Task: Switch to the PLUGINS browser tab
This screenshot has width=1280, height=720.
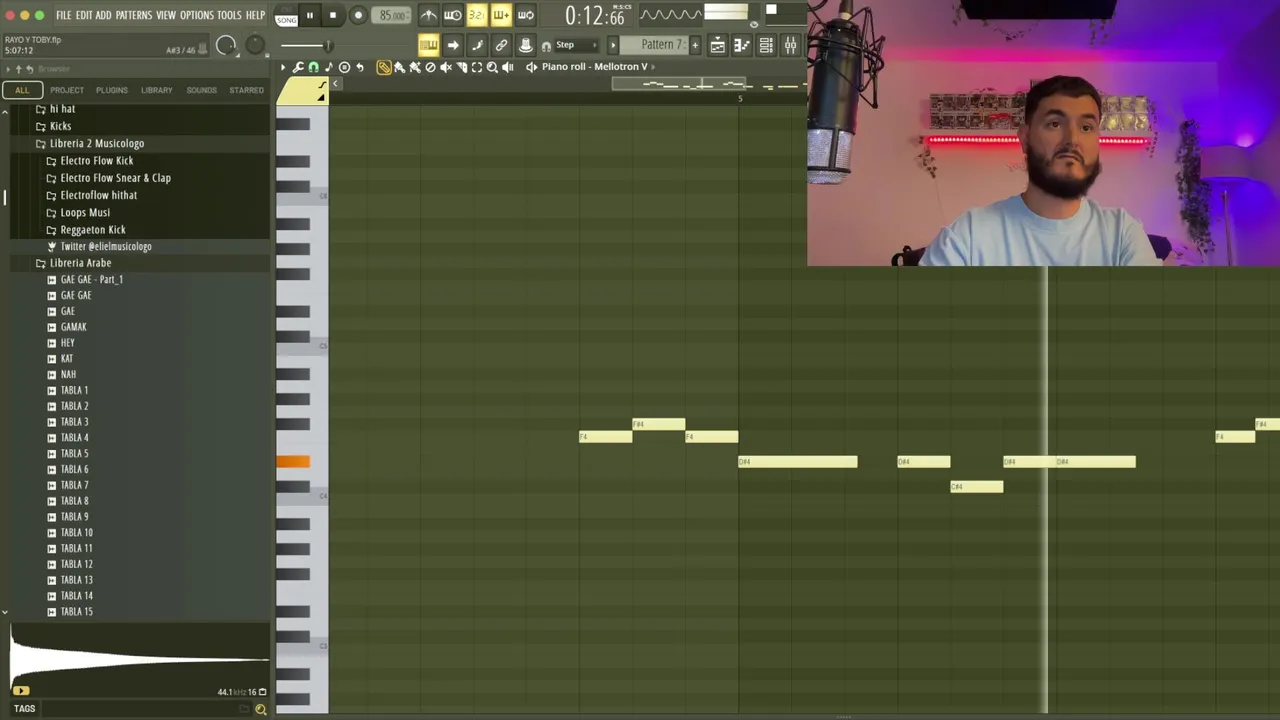Action: point(111,90)
